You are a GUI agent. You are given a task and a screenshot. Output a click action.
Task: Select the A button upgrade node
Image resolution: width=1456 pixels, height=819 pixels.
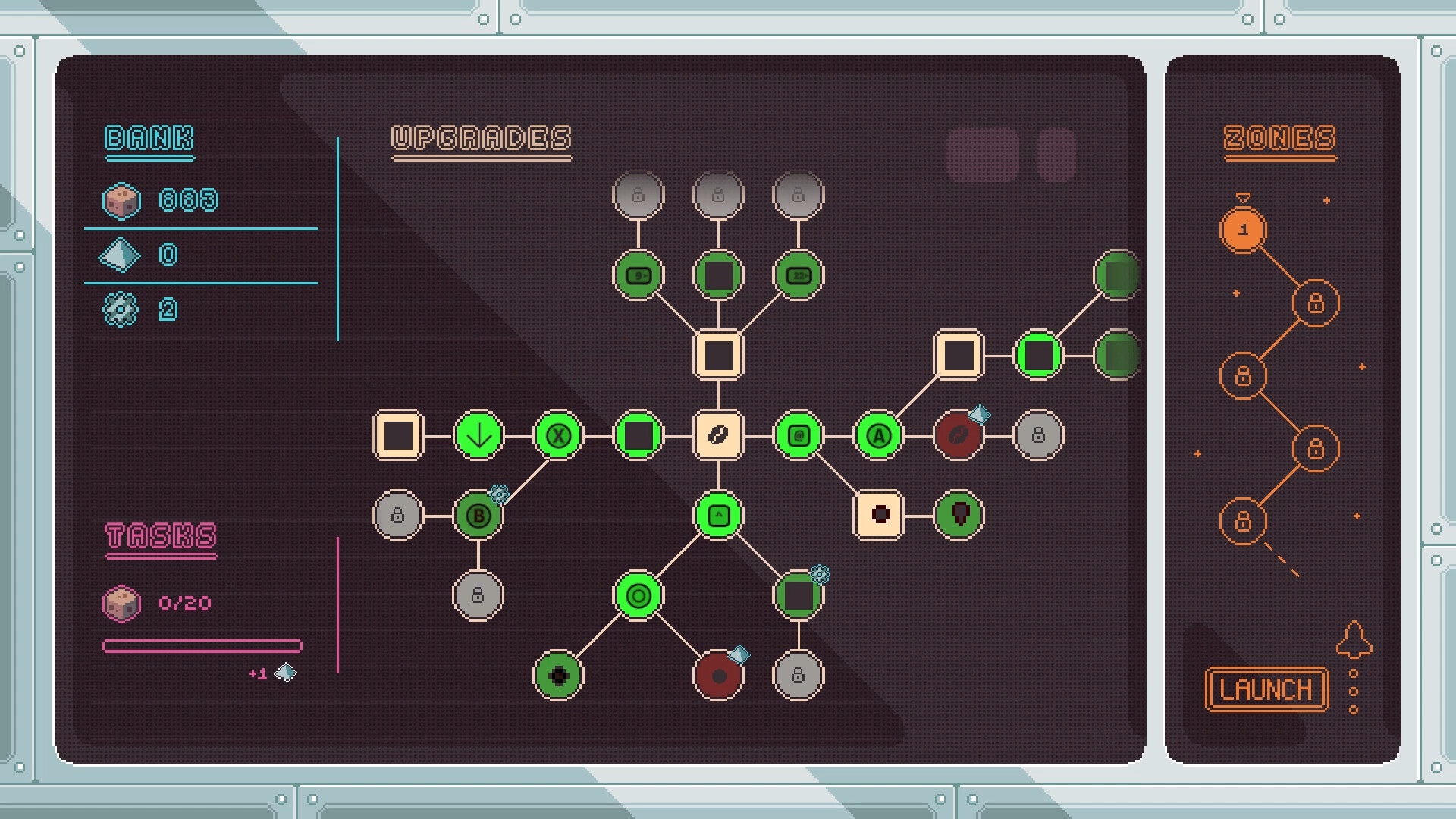pos(878,435)
